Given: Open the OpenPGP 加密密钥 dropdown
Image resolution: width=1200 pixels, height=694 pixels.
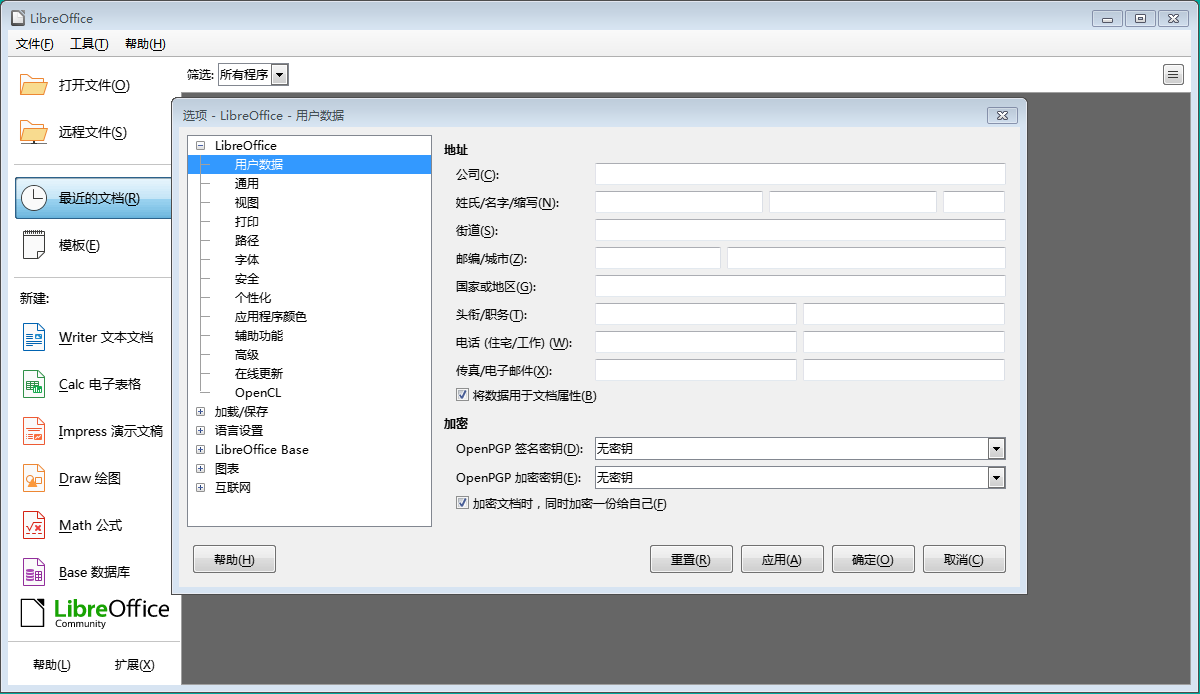Looking at the screenshot, I should click(995, 478).
